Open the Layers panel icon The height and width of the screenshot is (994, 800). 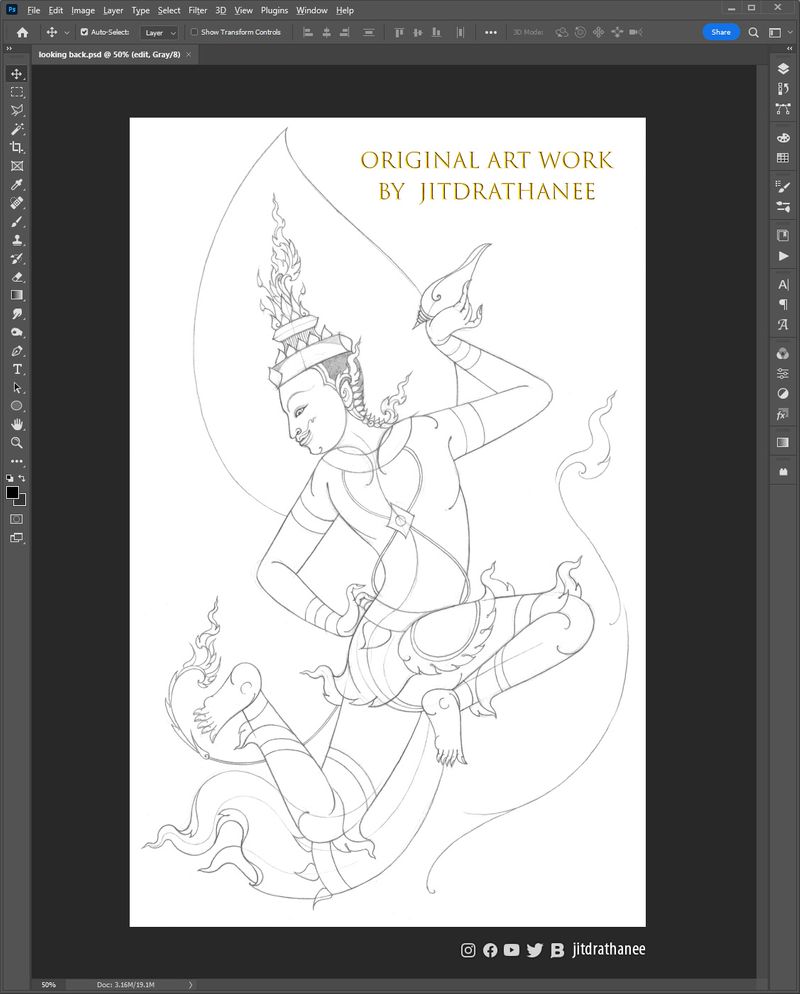pos(783,68)
